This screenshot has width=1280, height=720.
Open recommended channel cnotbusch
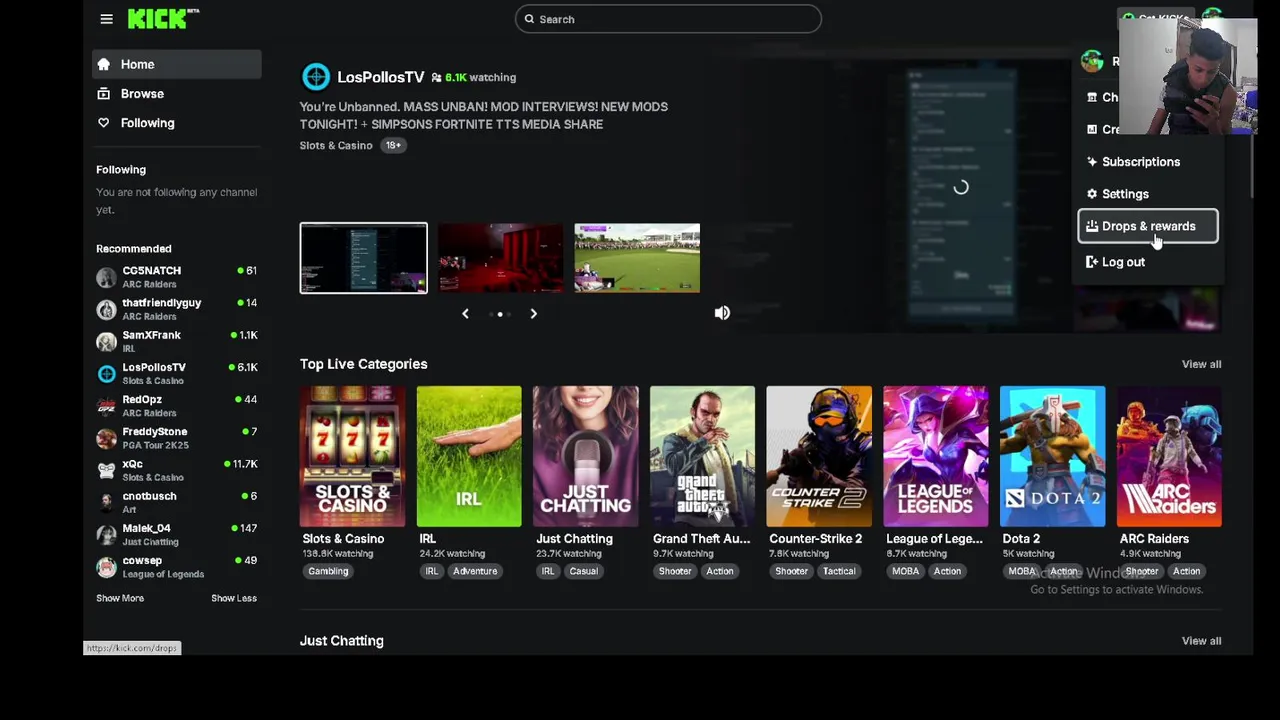click(177, 502)
